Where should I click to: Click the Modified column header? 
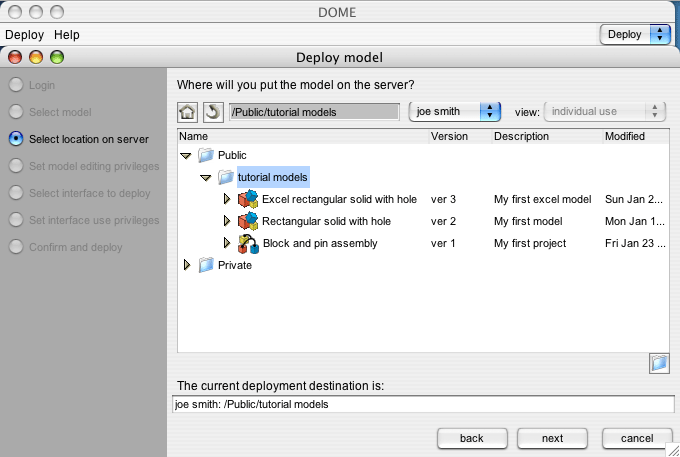636,136
